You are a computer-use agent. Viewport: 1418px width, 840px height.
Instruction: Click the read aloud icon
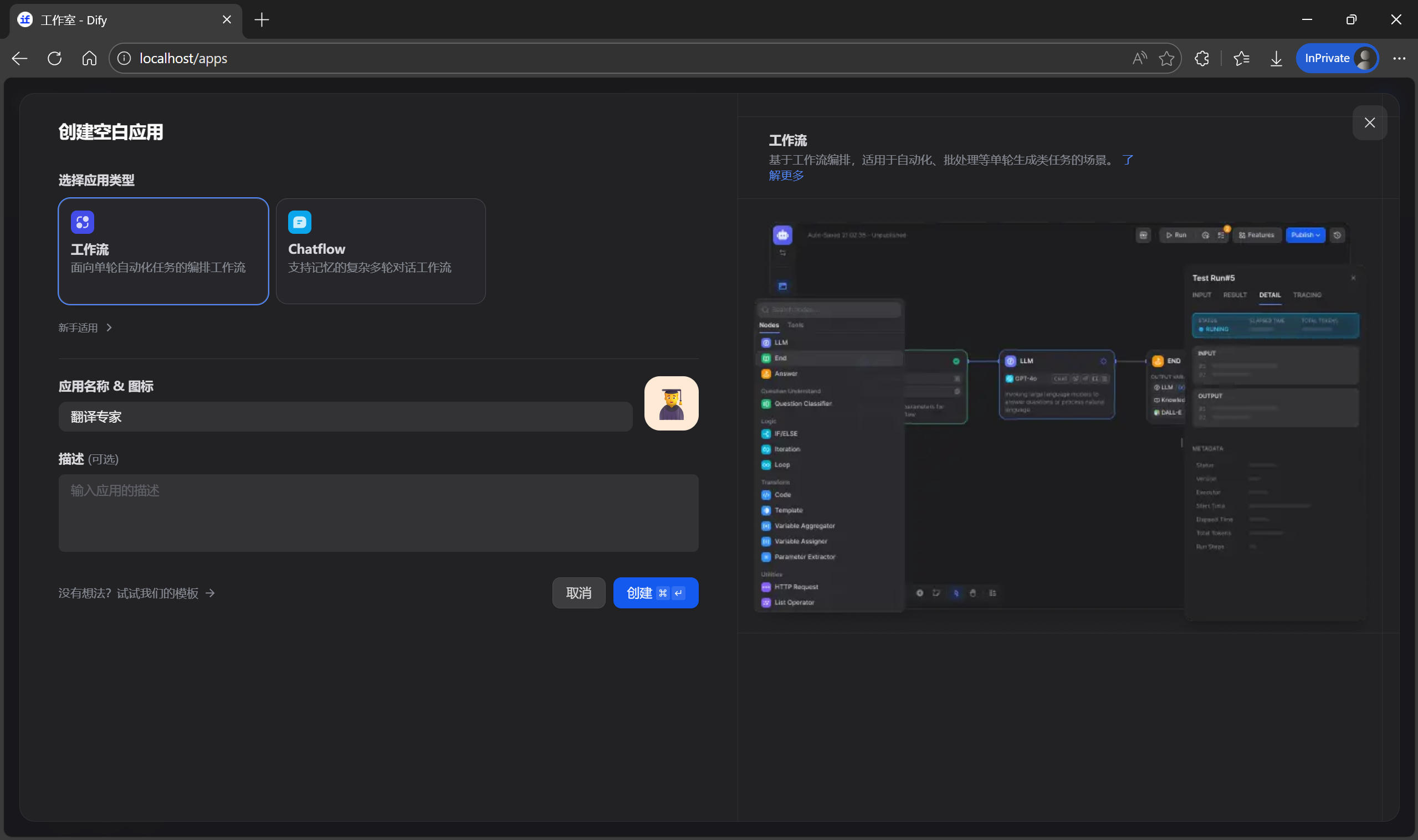1139,58
